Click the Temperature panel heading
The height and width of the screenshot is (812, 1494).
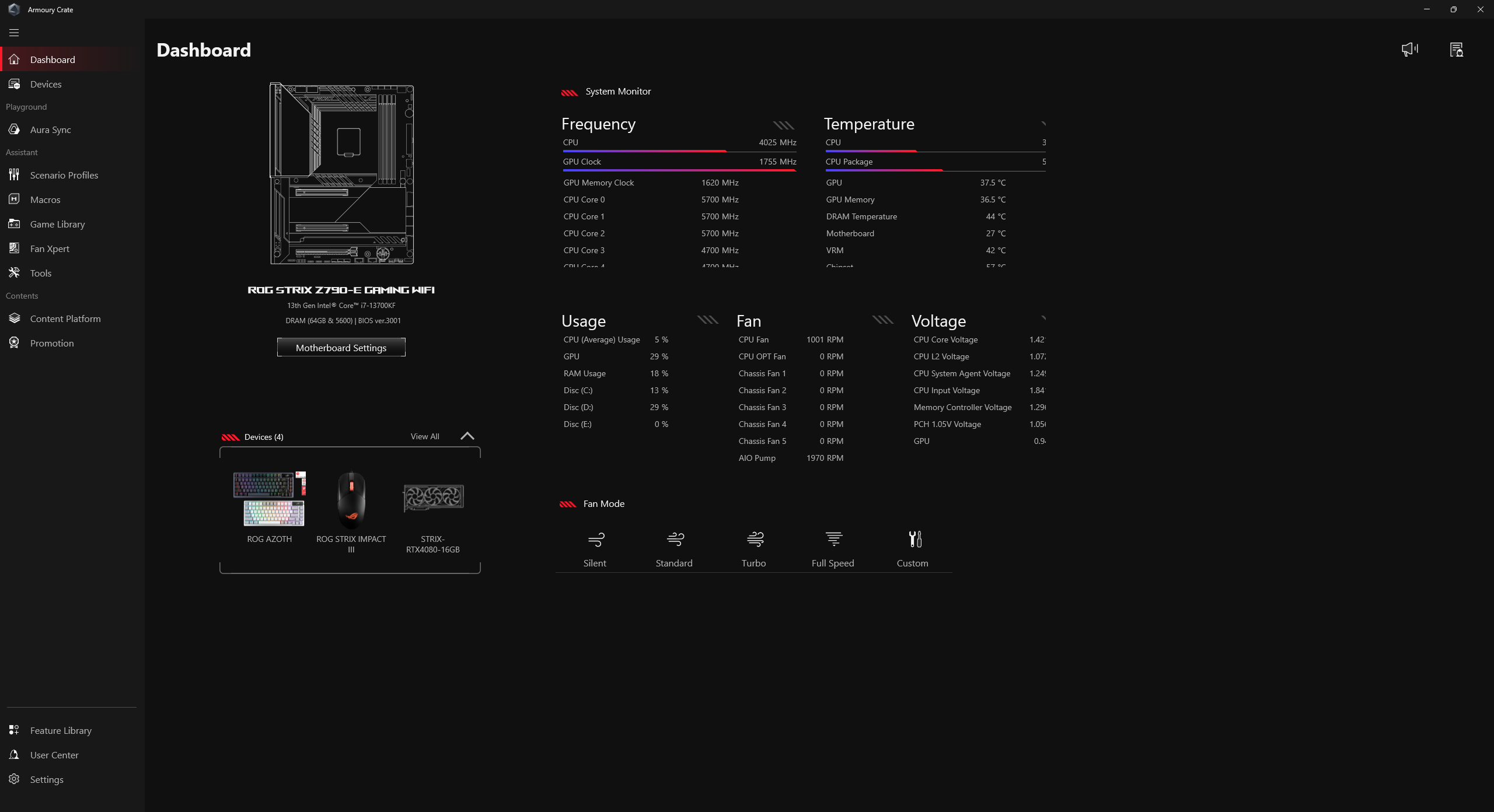(x=869, y=124)
